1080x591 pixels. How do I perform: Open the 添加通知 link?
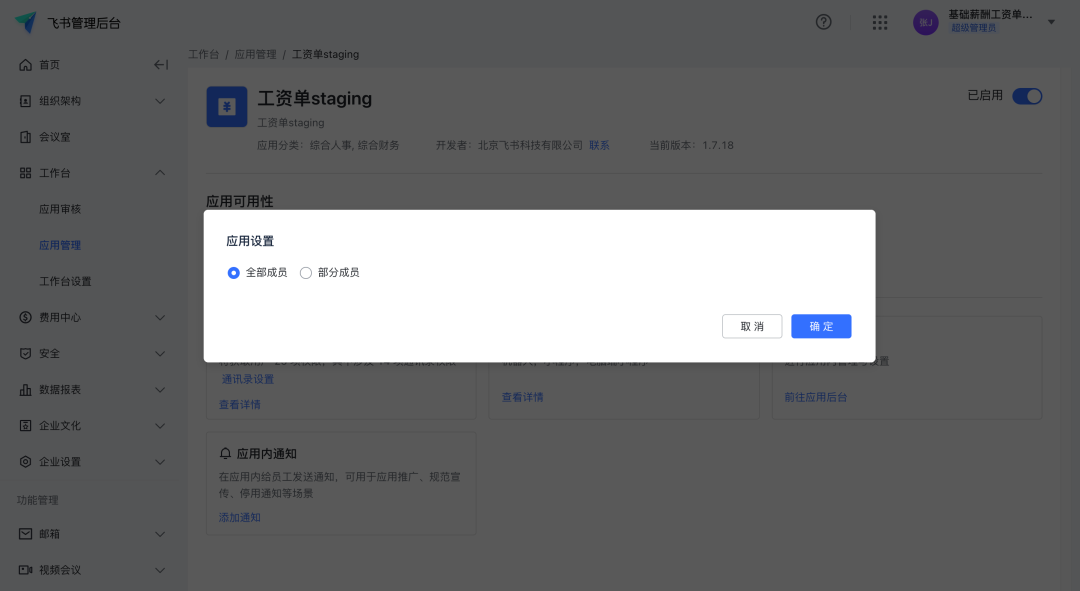(240, 517)
